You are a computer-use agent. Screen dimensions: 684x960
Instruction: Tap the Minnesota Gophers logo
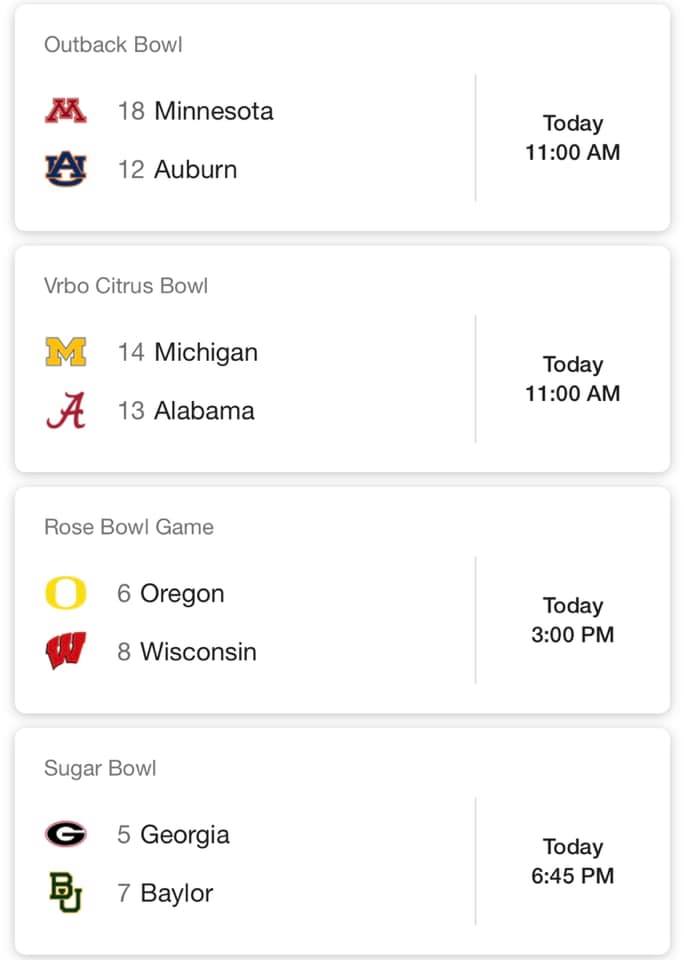point(66,111)
